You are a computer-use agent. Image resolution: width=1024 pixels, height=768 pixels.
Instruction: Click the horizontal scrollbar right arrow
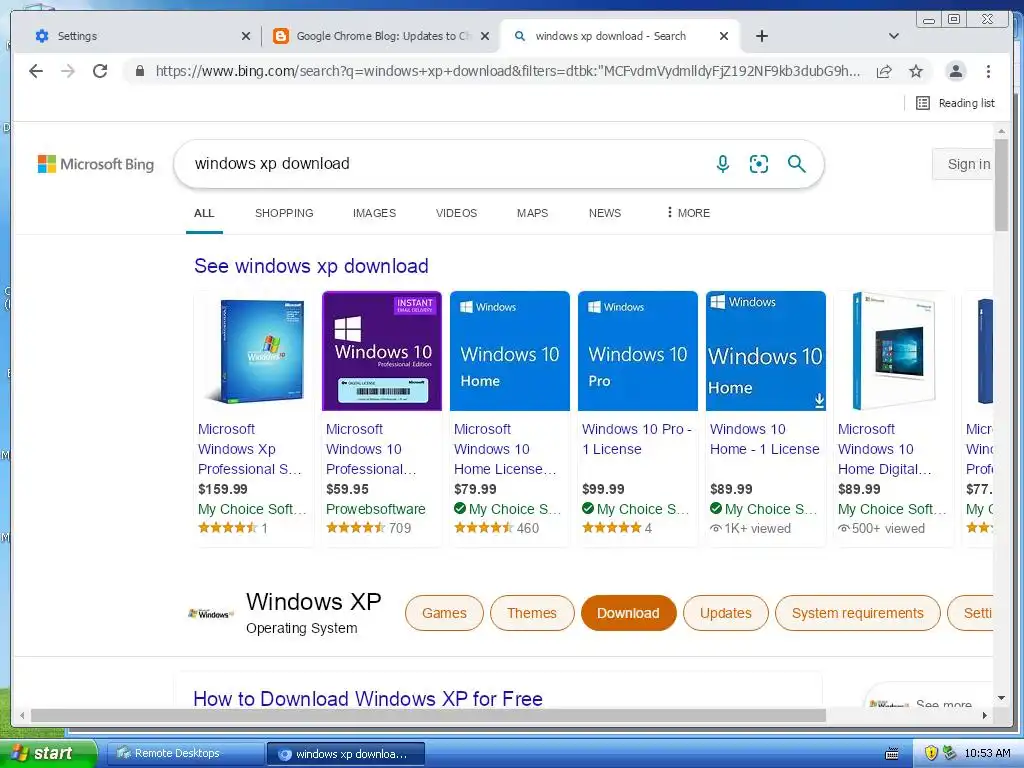pyautogui.click(x=985, y=716)
